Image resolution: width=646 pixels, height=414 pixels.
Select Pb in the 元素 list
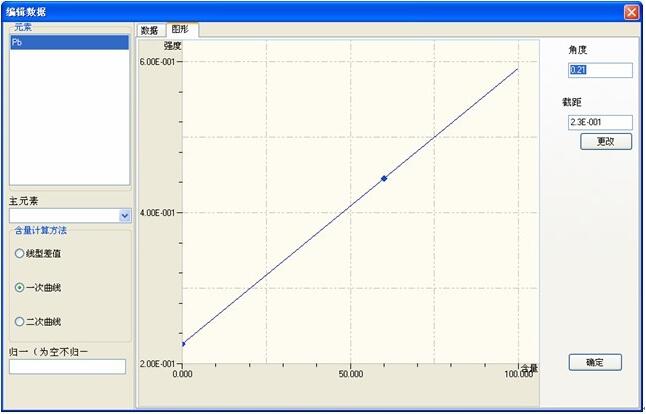tap(68, 43)
